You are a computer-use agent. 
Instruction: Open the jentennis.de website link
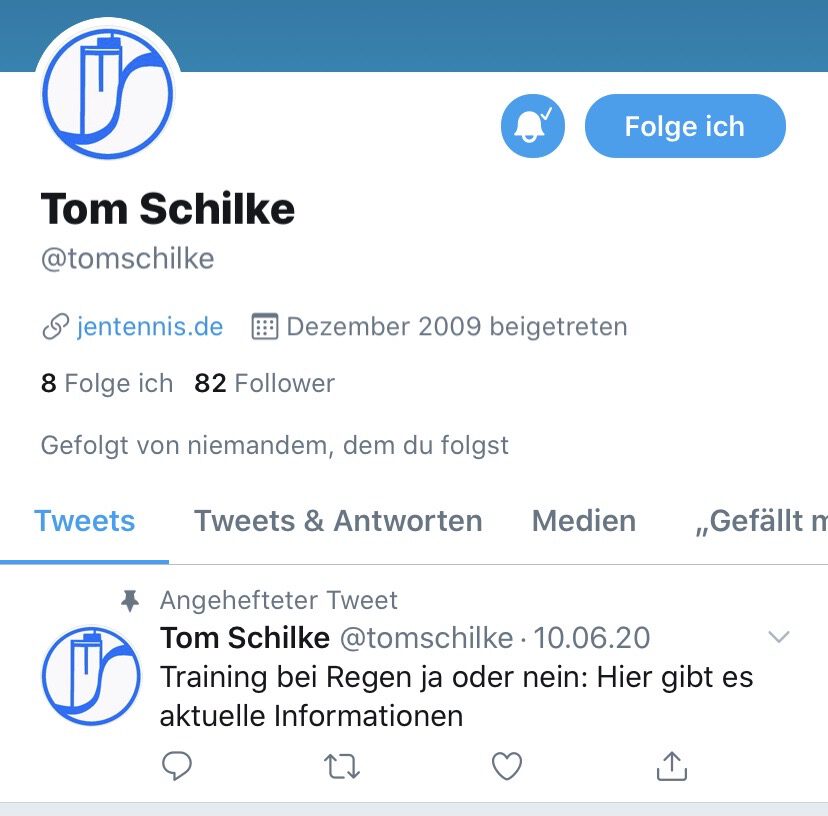point(149,326)
